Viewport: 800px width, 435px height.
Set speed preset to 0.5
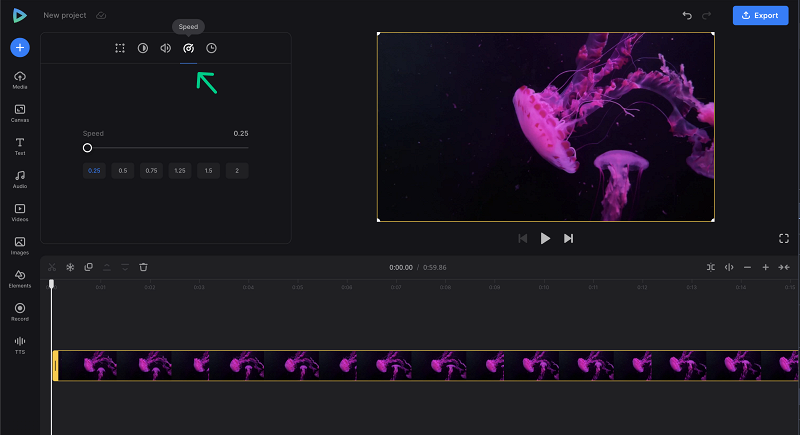click(x=123, y=171)
